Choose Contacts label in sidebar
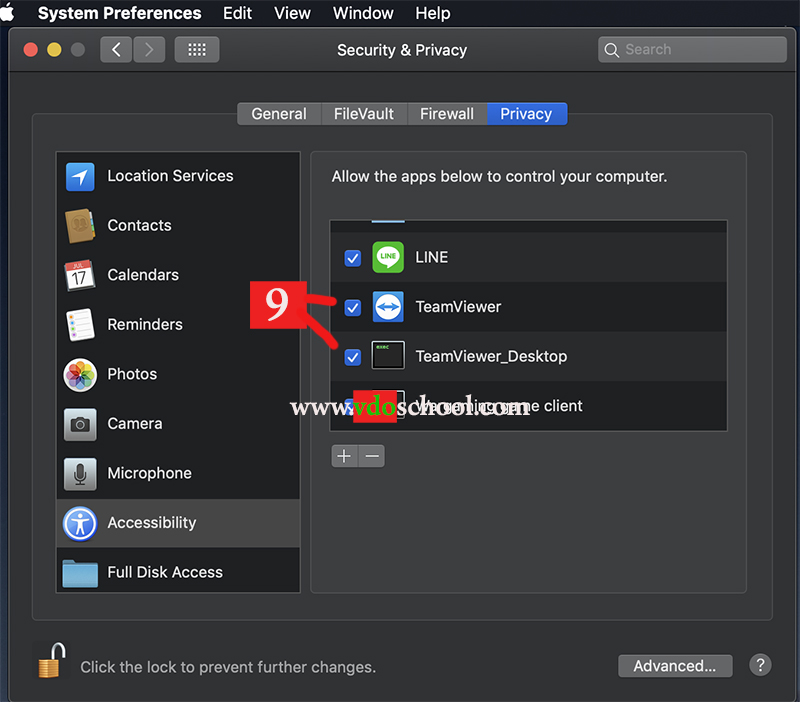 point(139,225)
